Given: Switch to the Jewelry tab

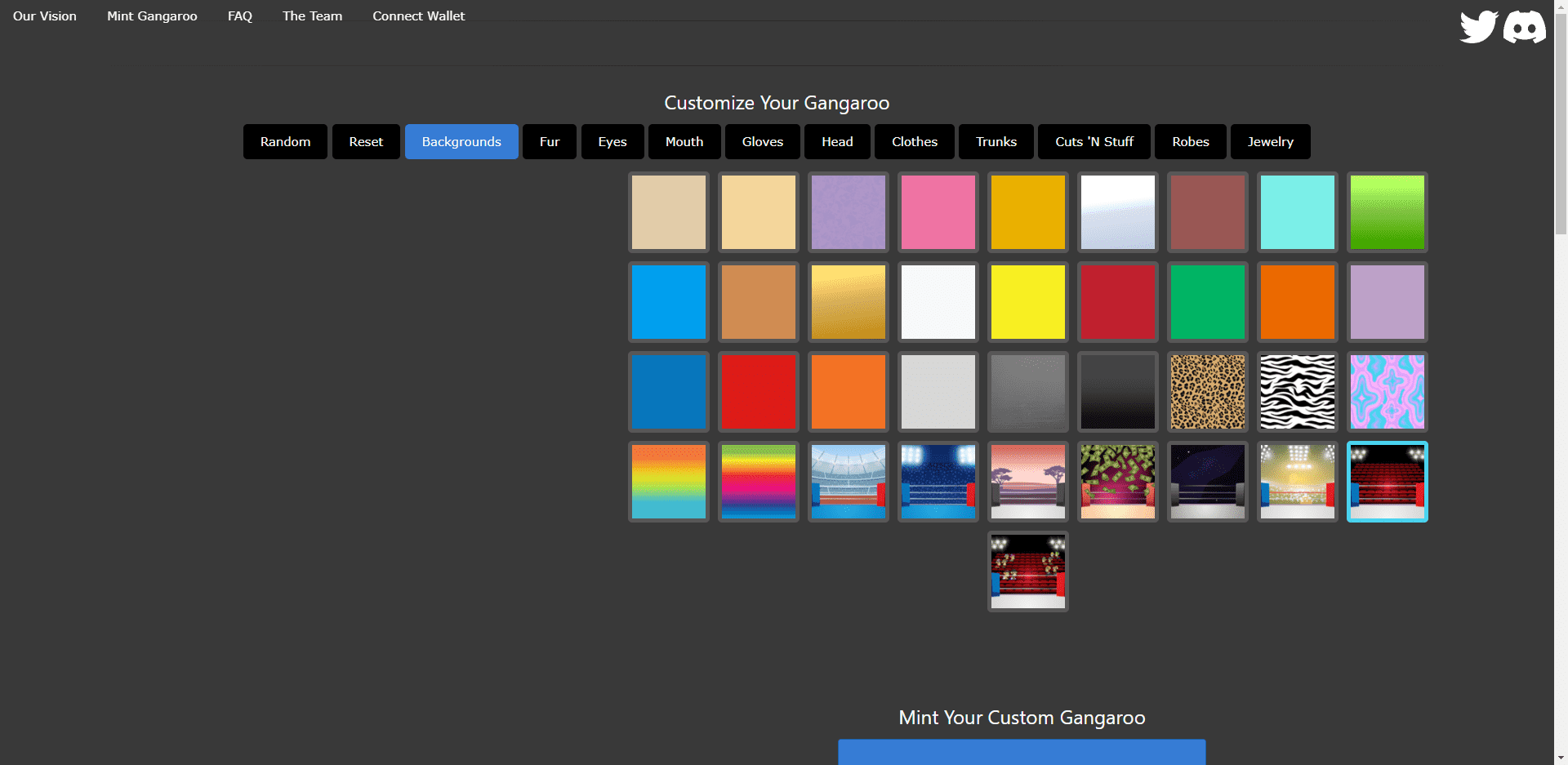Looking at the screenshot, I should click(1270, 142).
